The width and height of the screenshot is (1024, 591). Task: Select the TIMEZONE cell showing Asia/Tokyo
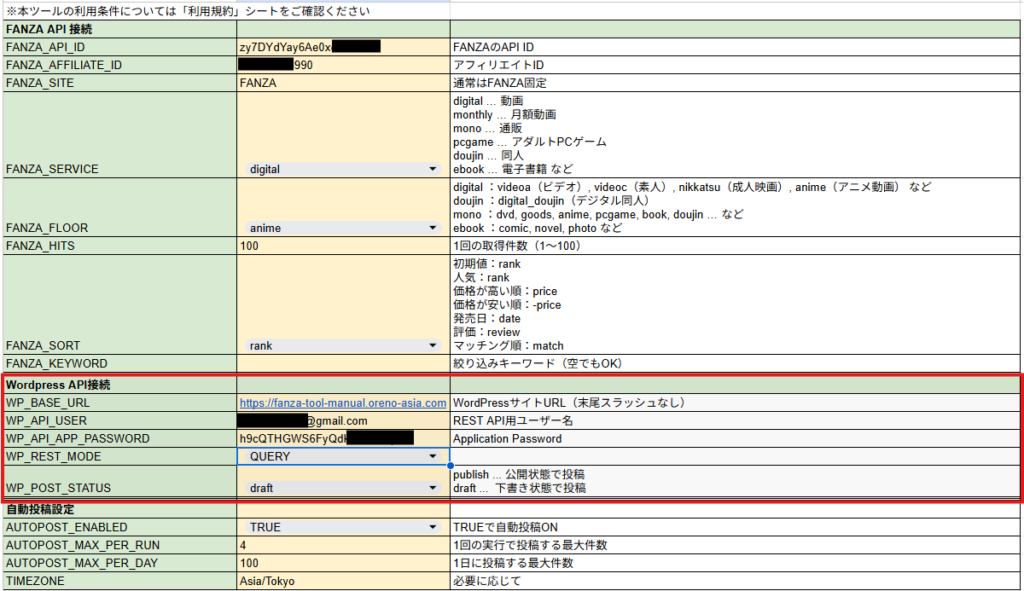coord(342,582)
